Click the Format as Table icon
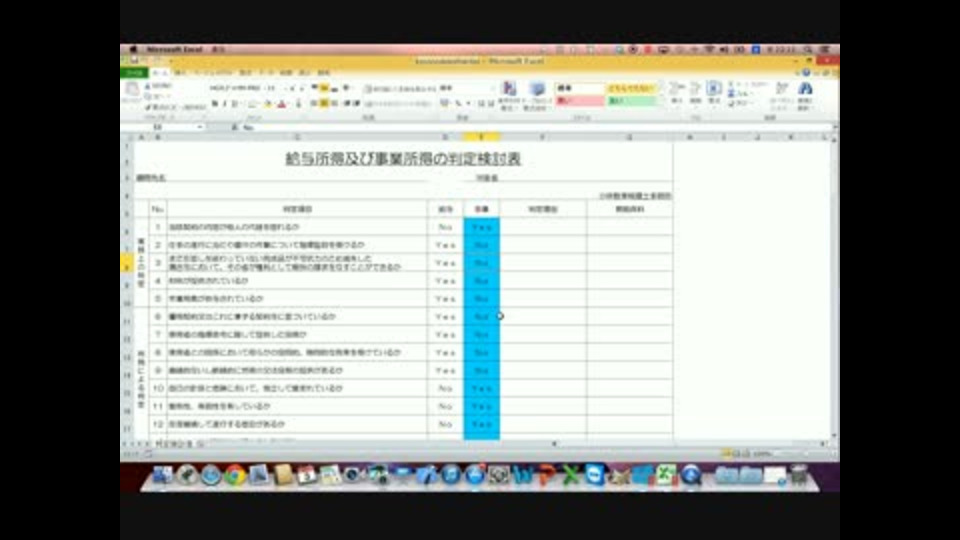The width and height of the screenshot is (960, 540). pos(537,89)
